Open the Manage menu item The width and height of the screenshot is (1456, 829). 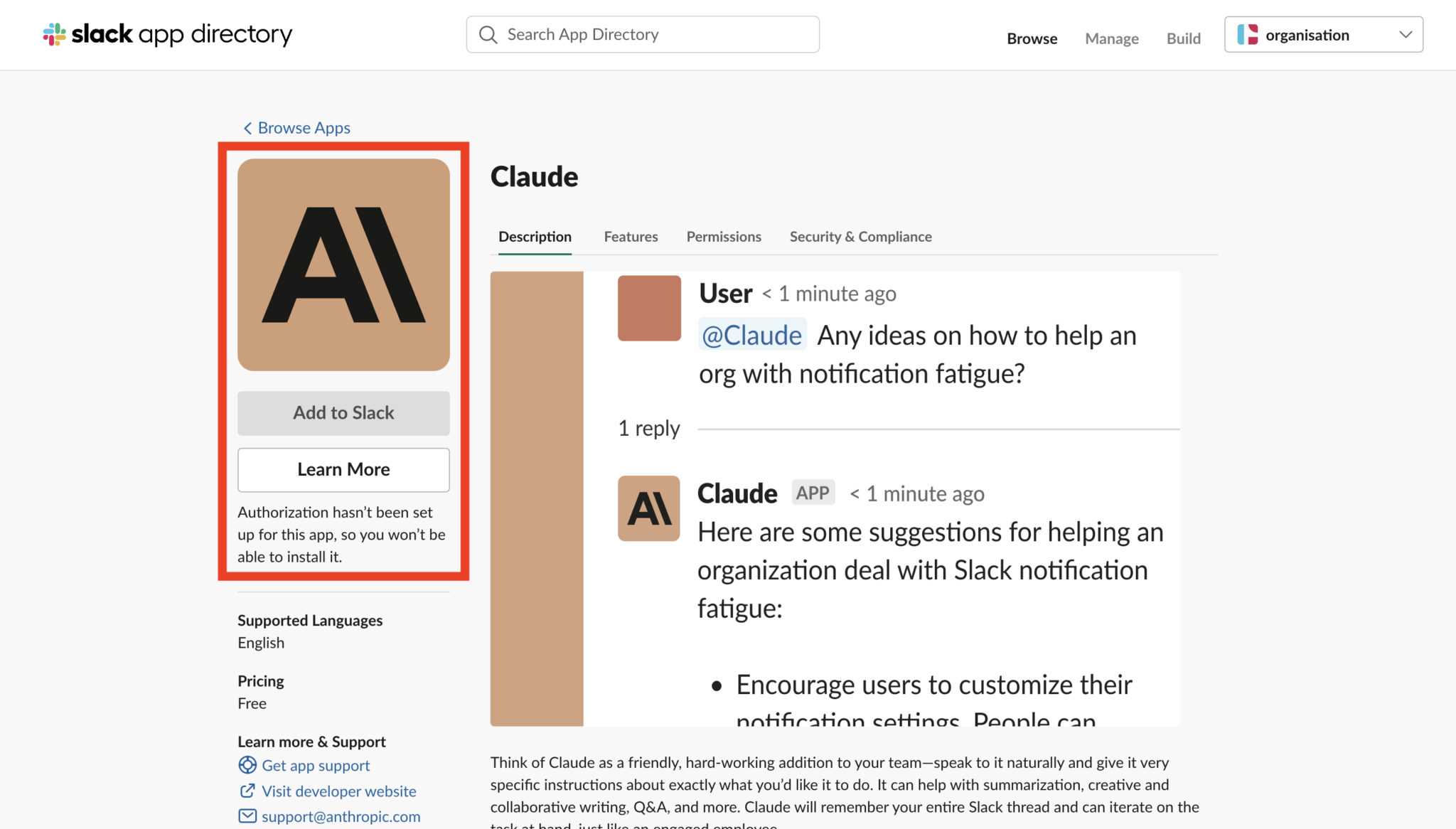[x=1111, y=38]
